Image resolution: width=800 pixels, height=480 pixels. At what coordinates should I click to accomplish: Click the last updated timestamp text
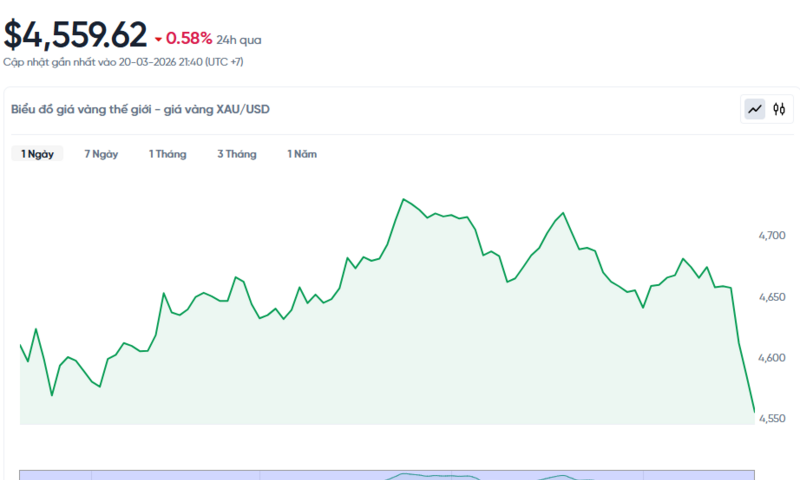[123, 62]
